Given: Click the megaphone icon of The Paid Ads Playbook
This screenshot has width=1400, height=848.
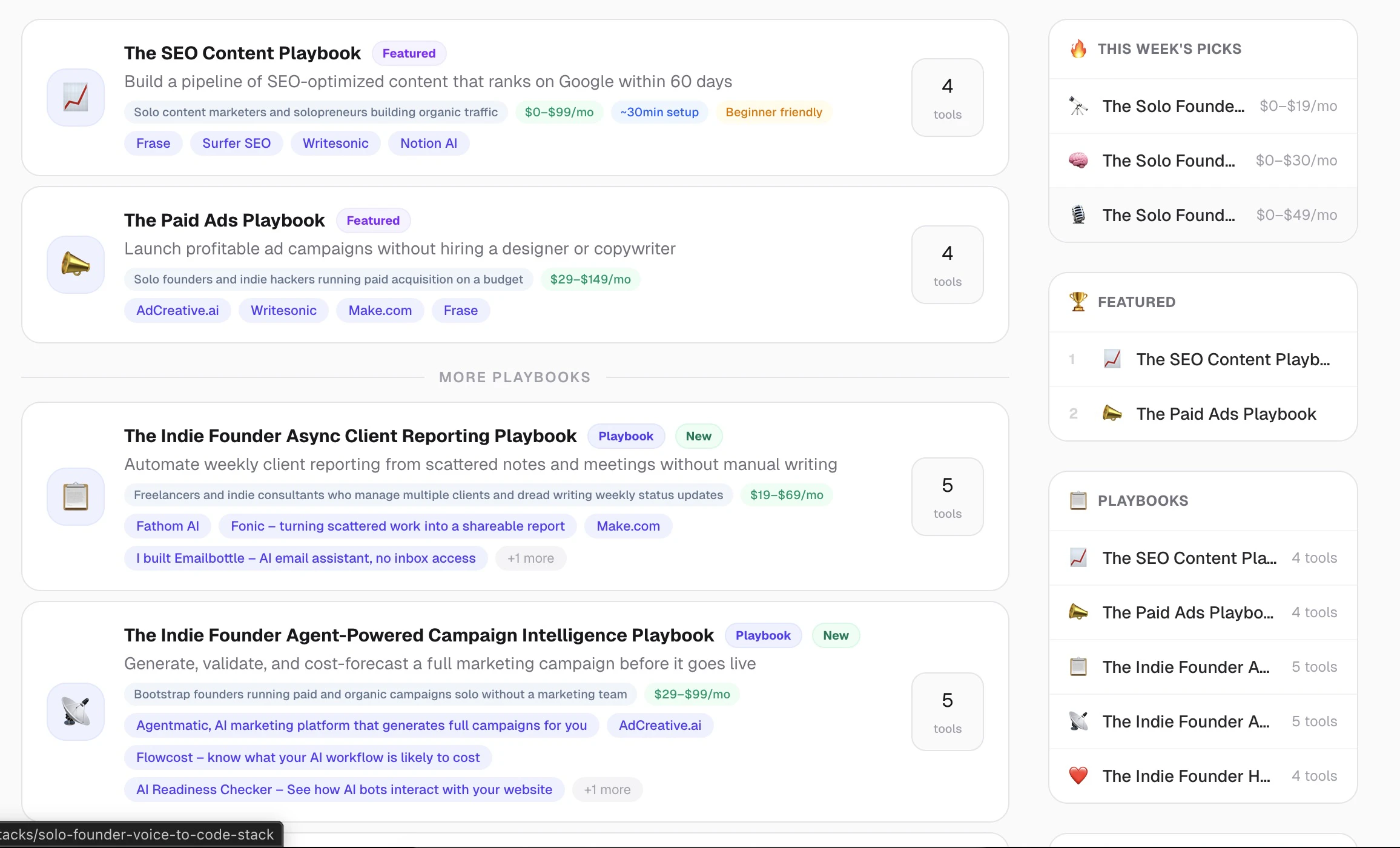Looking at the screenshot, I should pyautogui.click(x=75, y=265).
